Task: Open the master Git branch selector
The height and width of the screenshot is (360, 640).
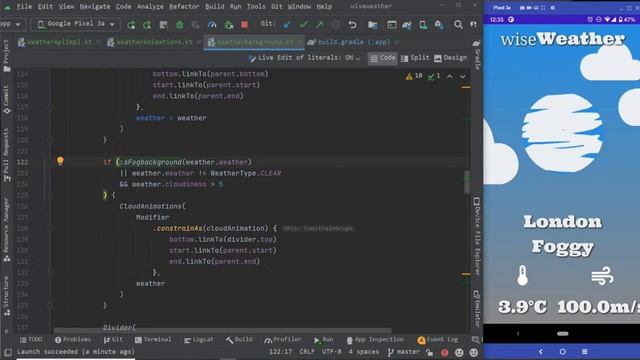Action: coord(404,352)
